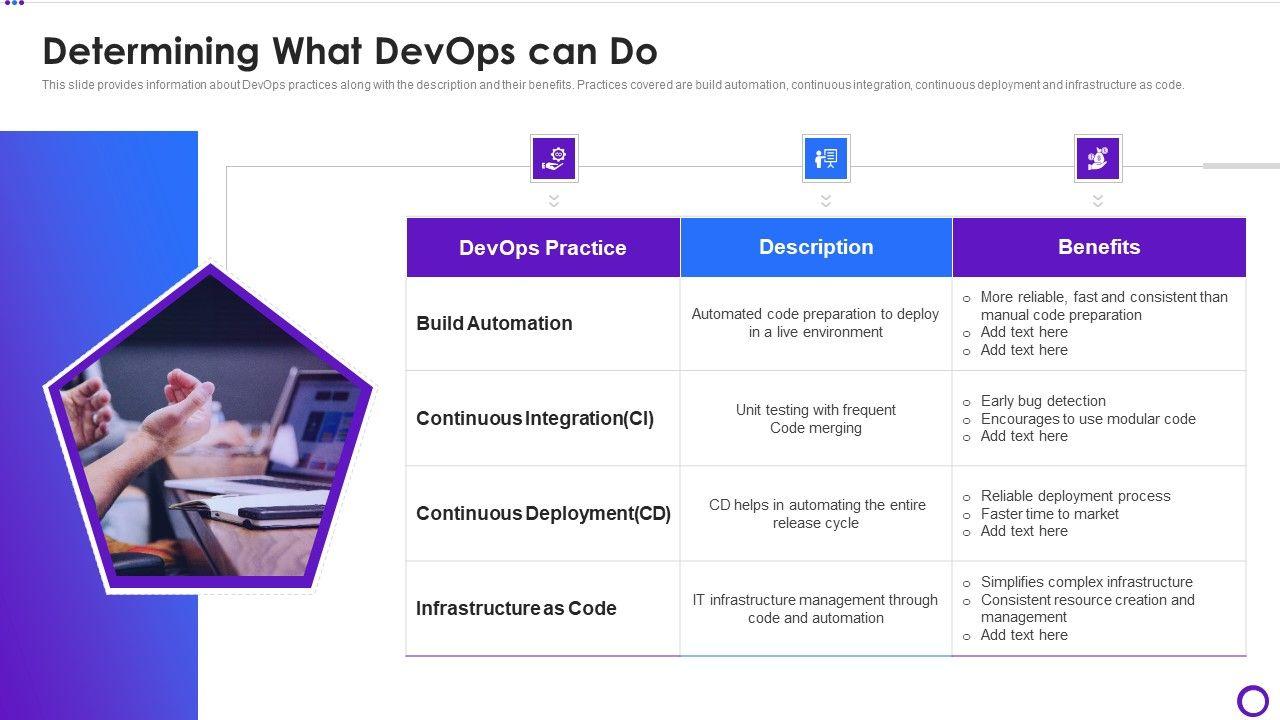1280x720 pixels.
Task: Click the "Infrastructure as Code" row label
Action: point(516,608)
